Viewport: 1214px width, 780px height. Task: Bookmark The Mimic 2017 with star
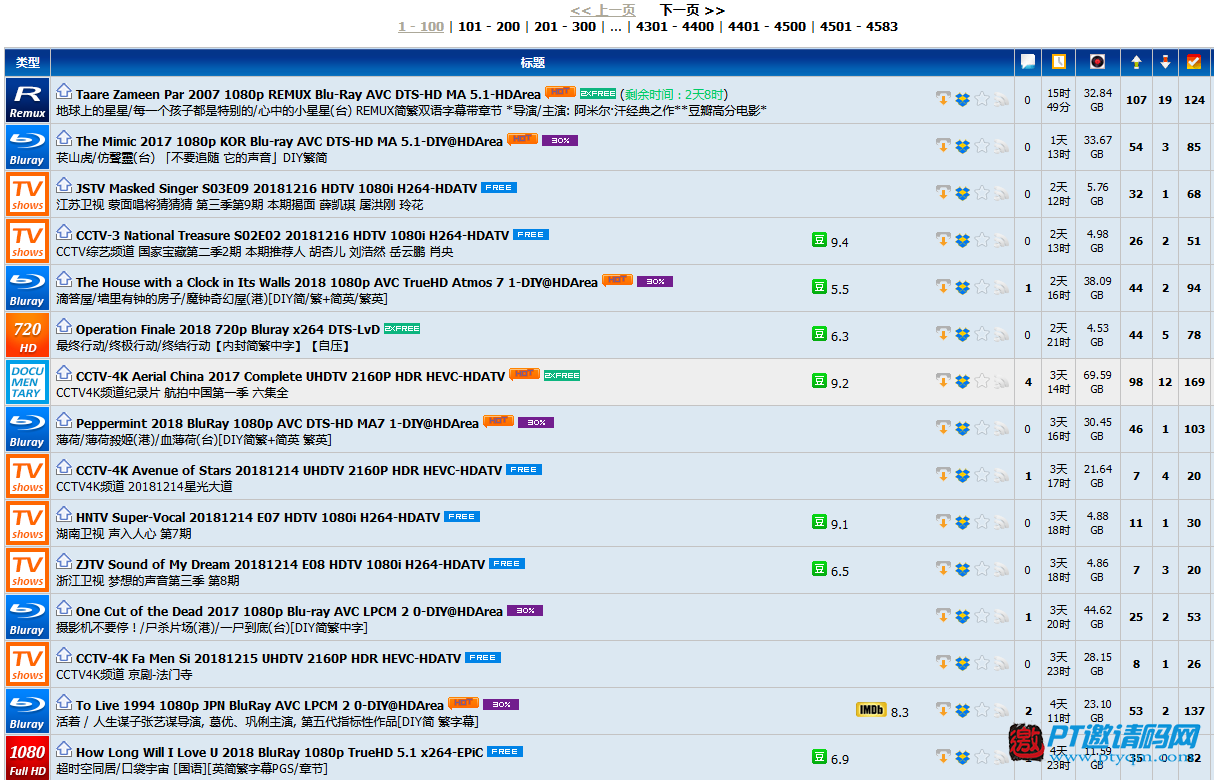(x=982, y=146)
